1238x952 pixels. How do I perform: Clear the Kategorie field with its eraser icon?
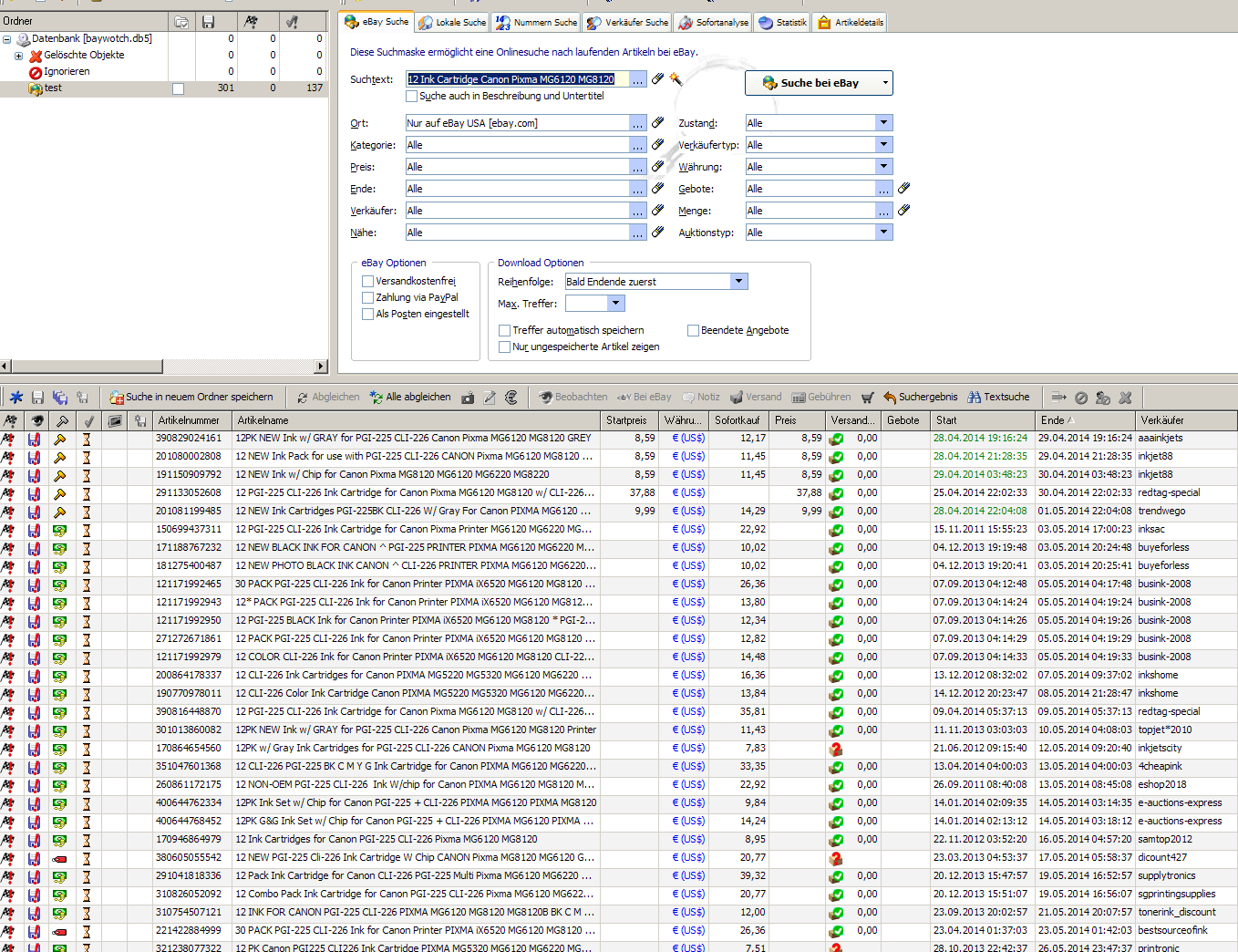tap(657, 145)
